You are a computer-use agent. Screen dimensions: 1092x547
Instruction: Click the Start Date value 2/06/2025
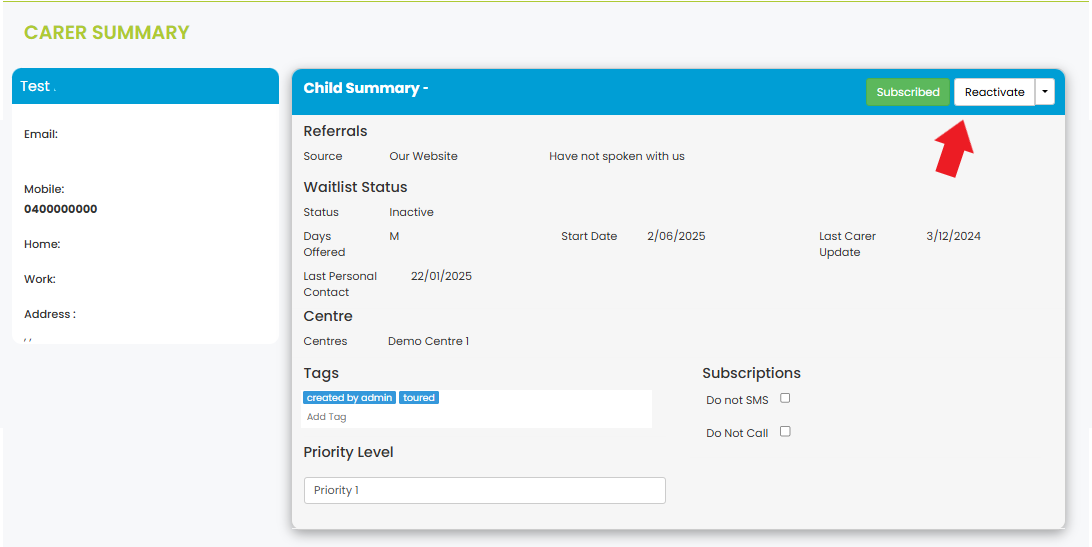tap(676, 236)
